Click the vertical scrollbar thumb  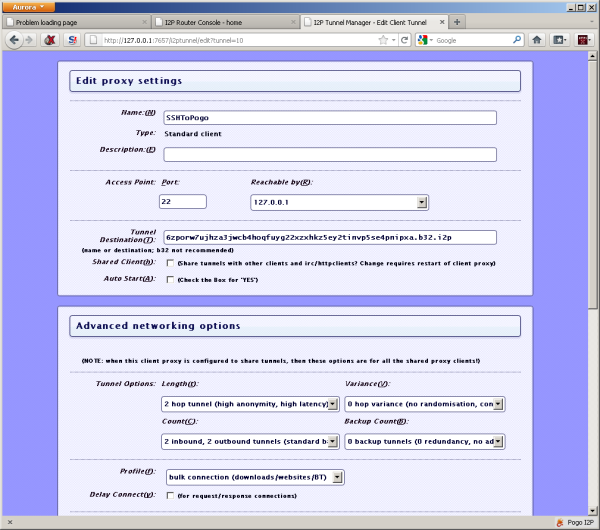592,184
